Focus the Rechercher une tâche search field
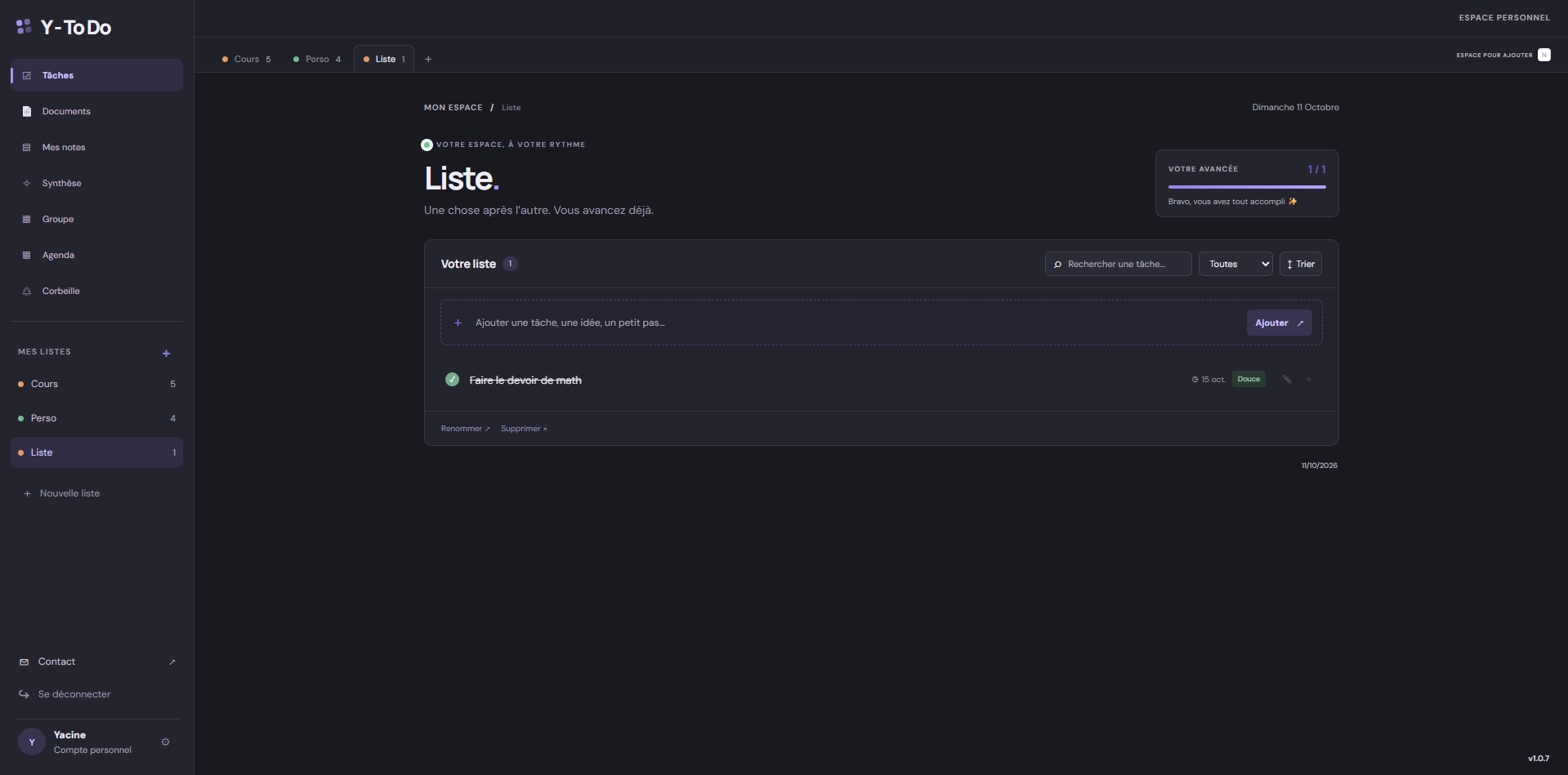The height and width of the screenshot is (775, 1568). click(x=1118, y=264)
